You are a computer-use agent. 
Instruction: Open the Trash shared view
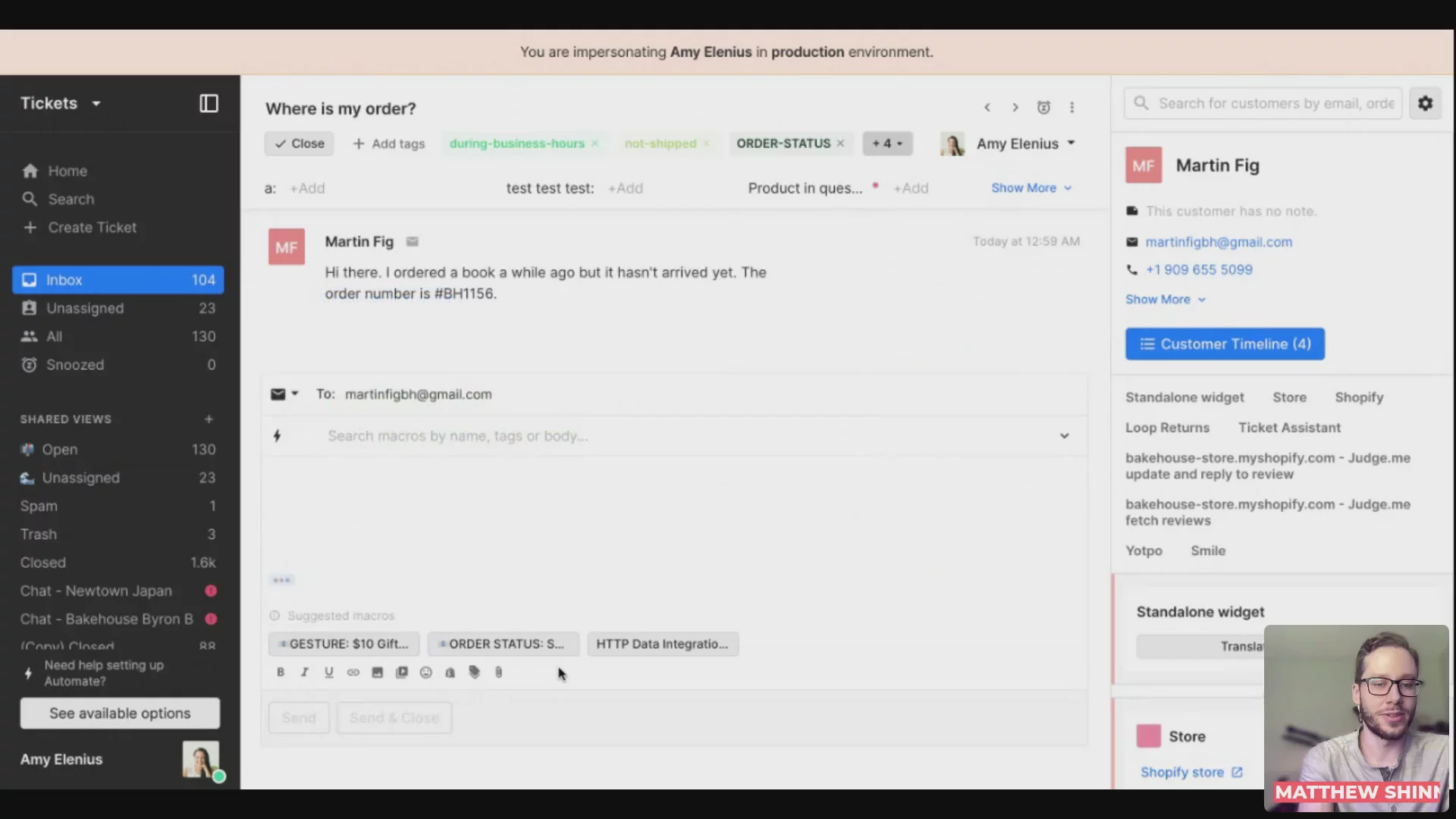(x=118, y=535)
